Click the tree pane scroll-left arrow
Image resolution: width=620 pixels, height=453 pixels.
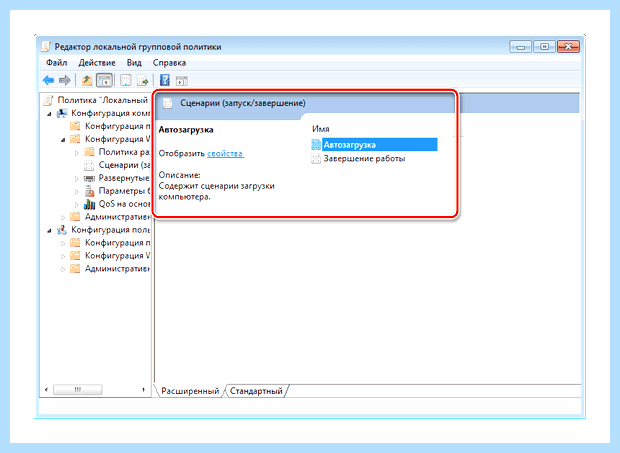click(x=46, y=390)
